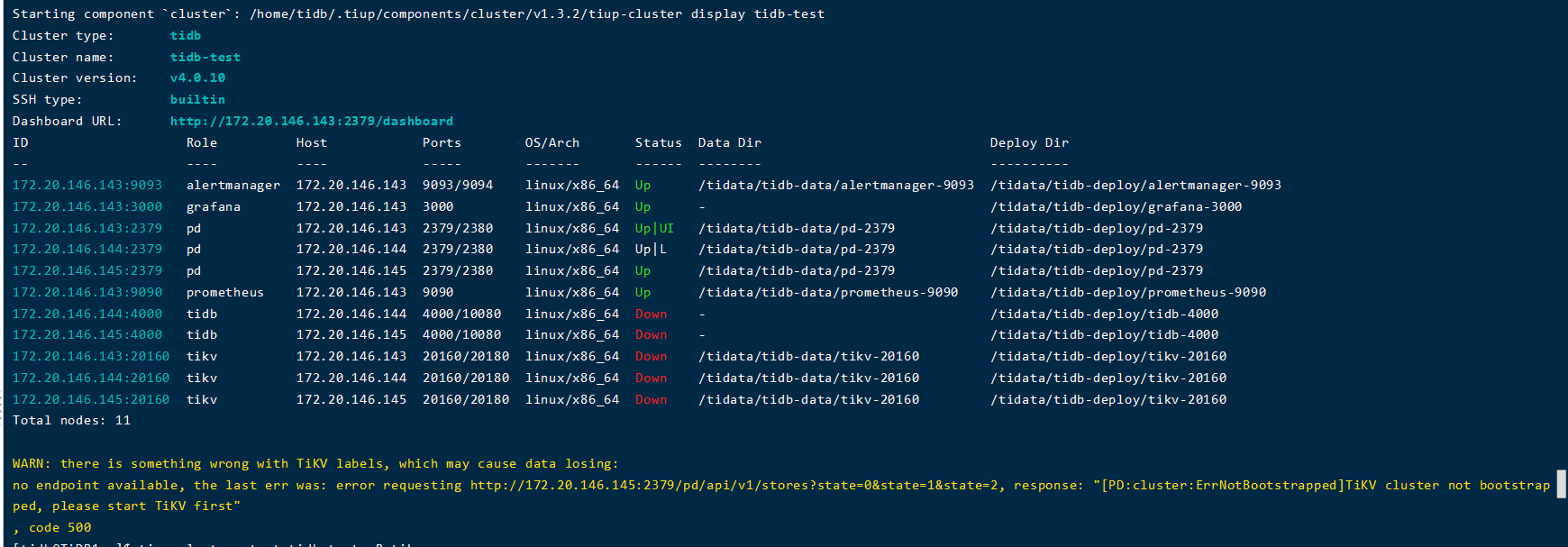This screenshot has width=1568, height=547.
Task: Click the Up|UI status of pd
Action: pyautogui.click(x=654, y=228)
